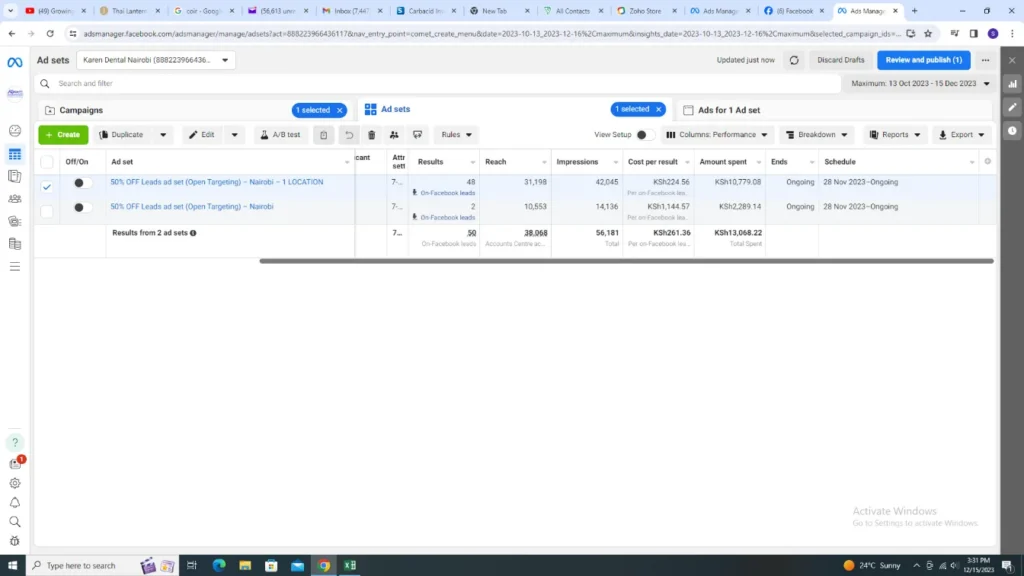
Task: Switch to the Campaigns tab
Action: (81, 110)
